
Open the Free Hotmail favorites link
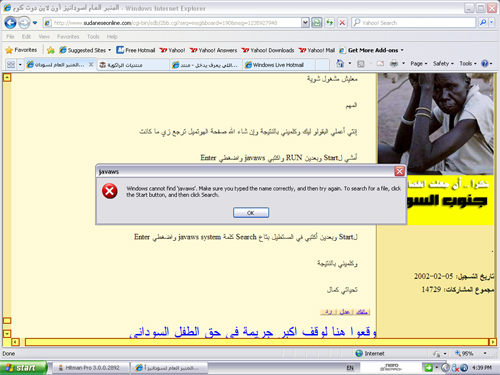pyautogui.click(x=136, y=50)
